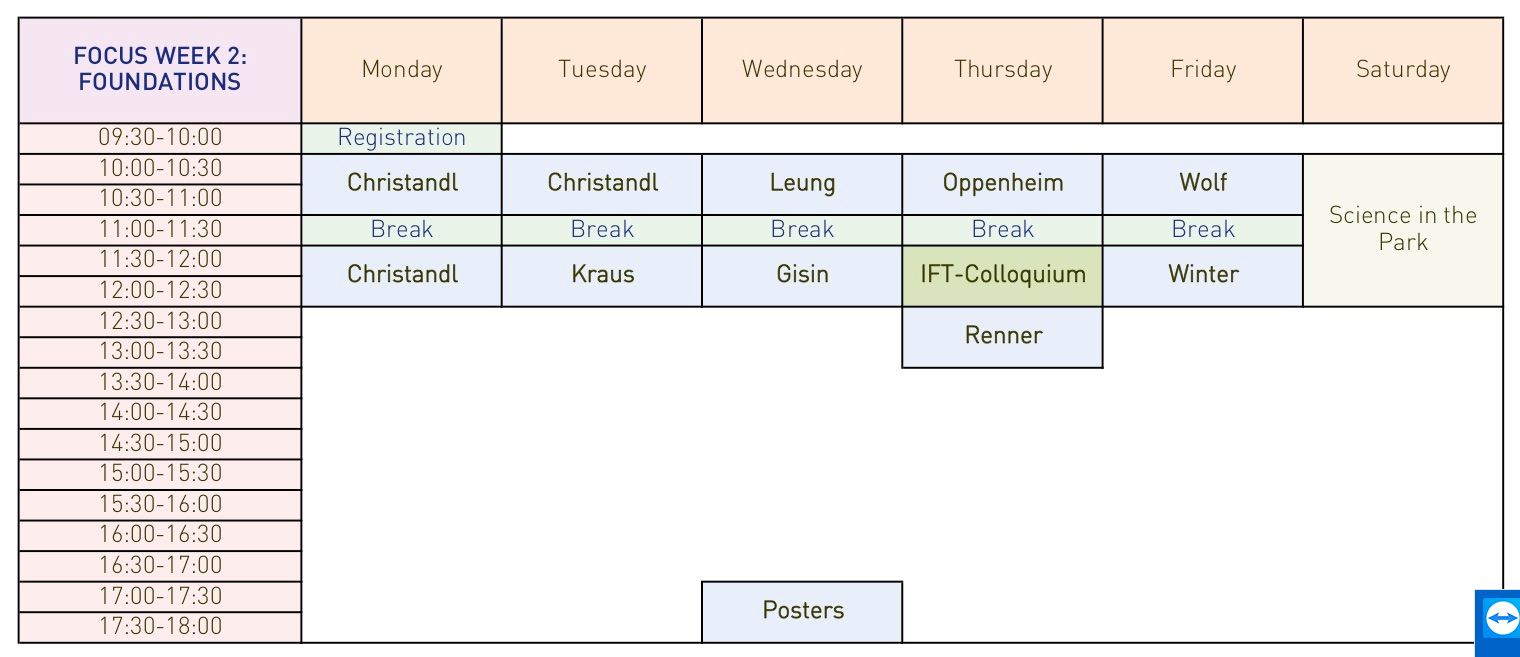This screenshot has width=1520, height=657.
Task: Click the Monday column header
Action: click(x=401, y=70)
